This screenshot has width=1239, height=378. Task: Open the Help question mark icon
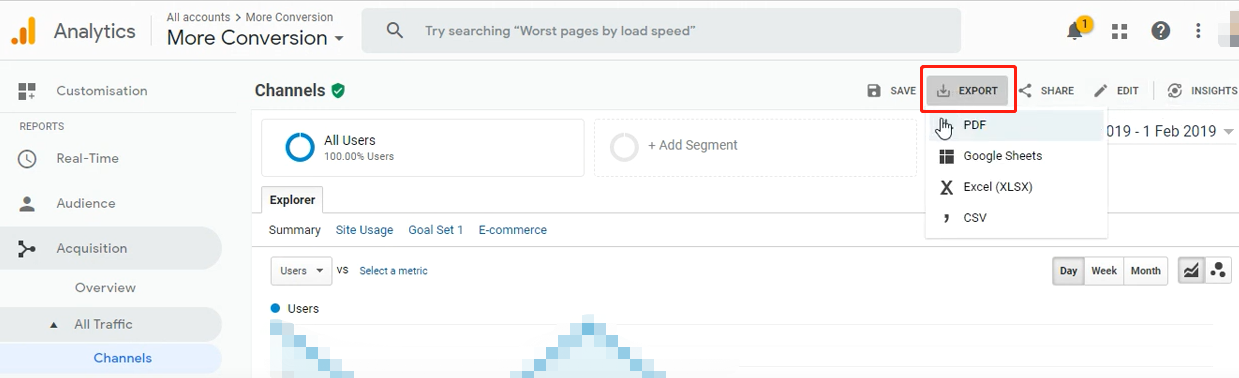click(1160, 31)
